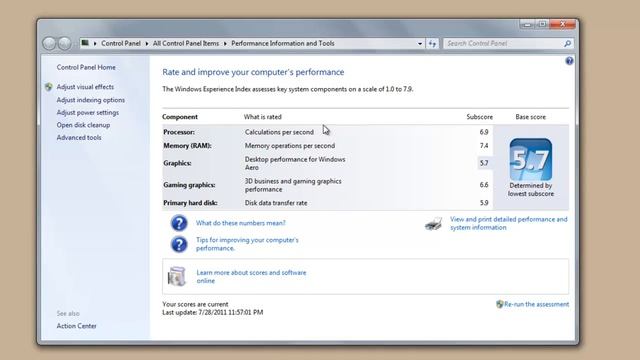Click the 6.9 Processor subscore
The image size is (640, 360).
click(x=484, y=132)
